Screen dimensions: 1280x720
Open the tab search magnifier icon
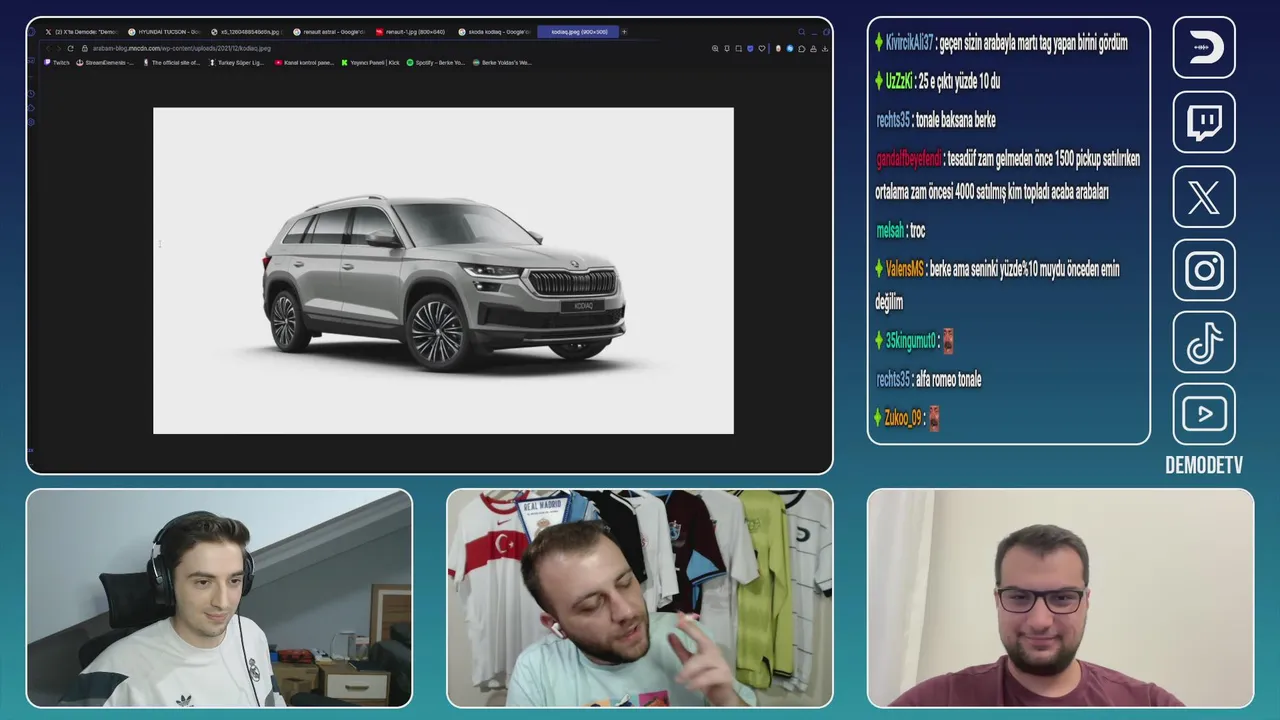click(x=801, y=32)
